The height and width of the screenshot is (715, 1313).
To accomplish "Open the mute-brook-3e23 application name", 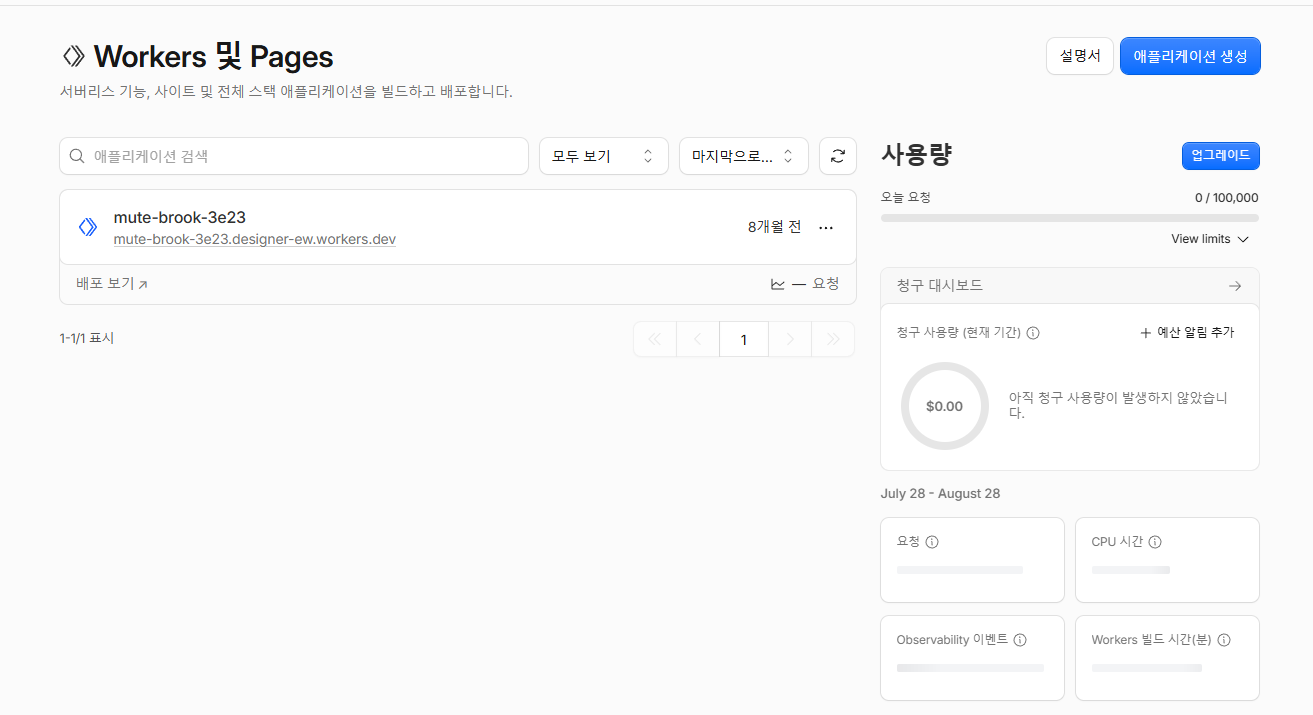I will (180, 217).
